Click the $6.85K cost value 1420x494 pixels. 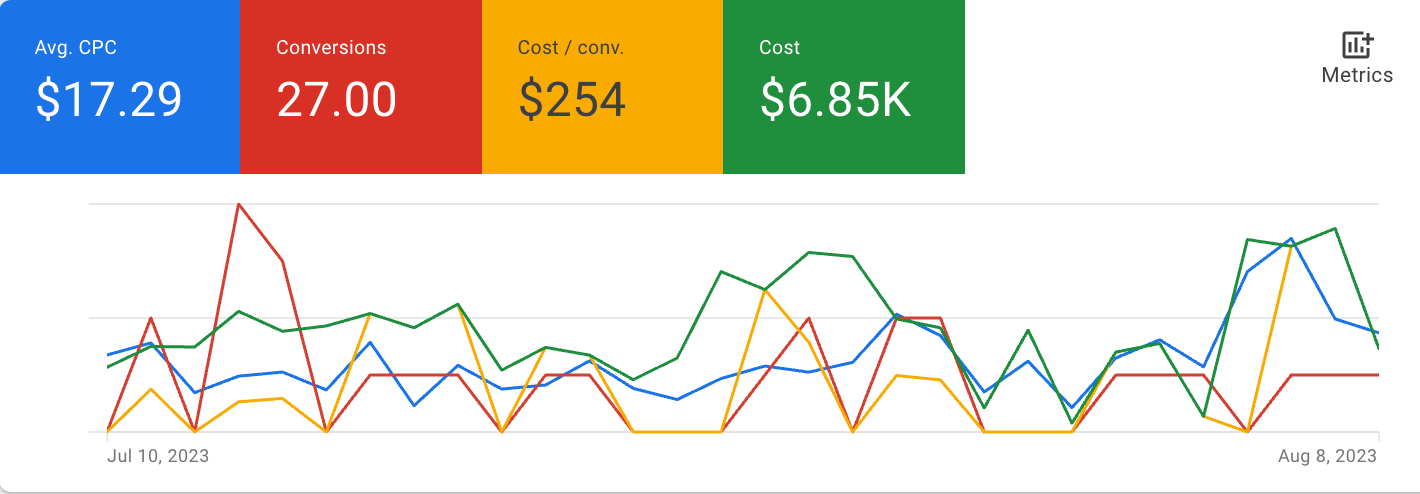[x=836, y=100]
